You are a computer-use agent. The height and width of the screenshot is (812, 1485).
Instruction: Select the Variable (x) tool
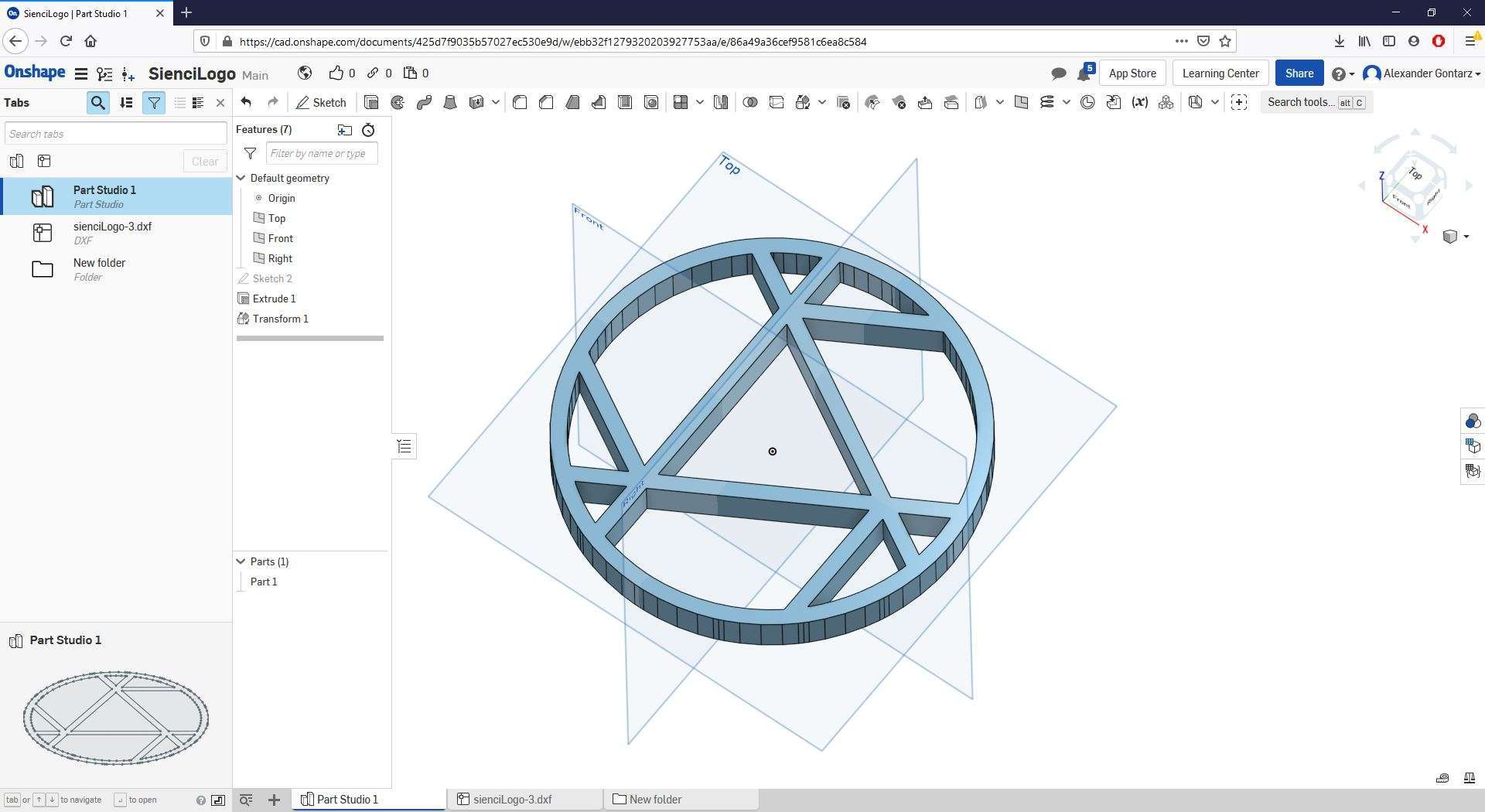1140,102
